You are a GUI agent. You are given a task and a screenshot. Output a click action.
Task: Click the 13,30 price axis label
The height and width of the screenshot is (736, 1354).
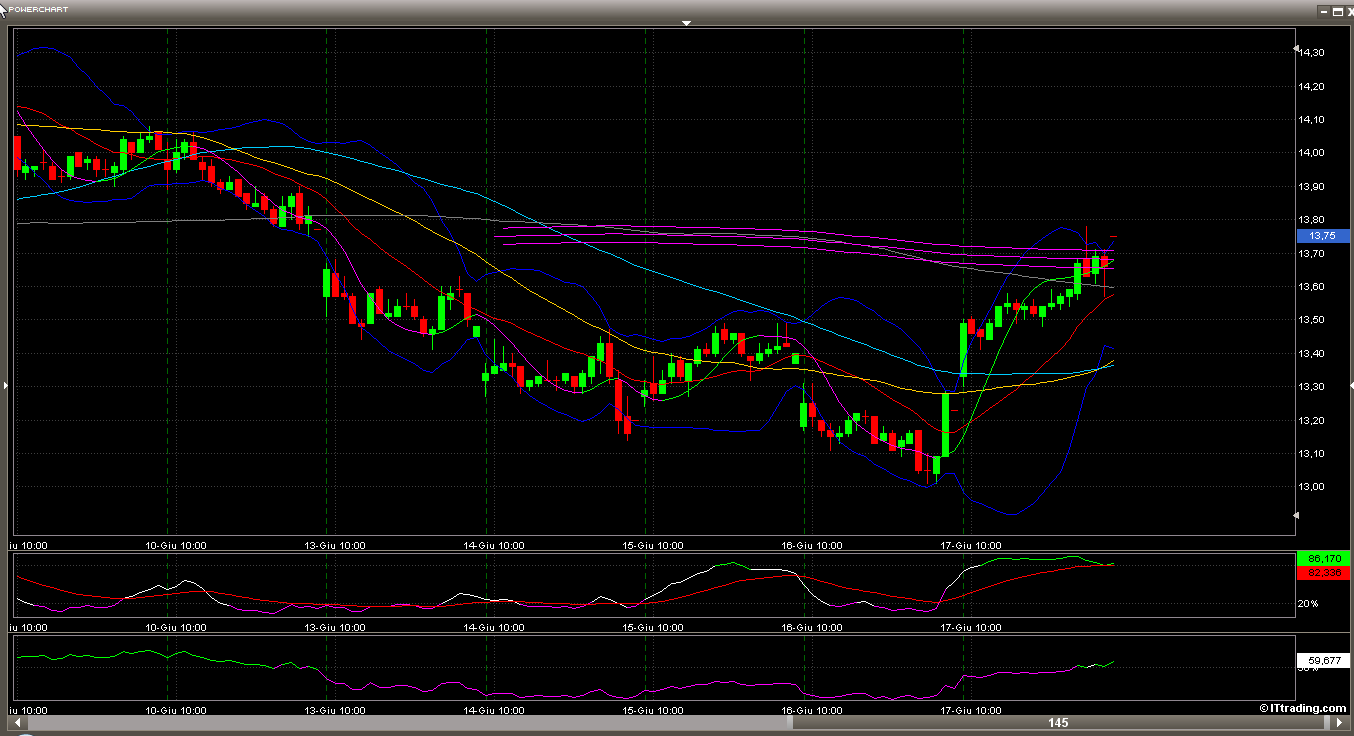point(1311,386)
